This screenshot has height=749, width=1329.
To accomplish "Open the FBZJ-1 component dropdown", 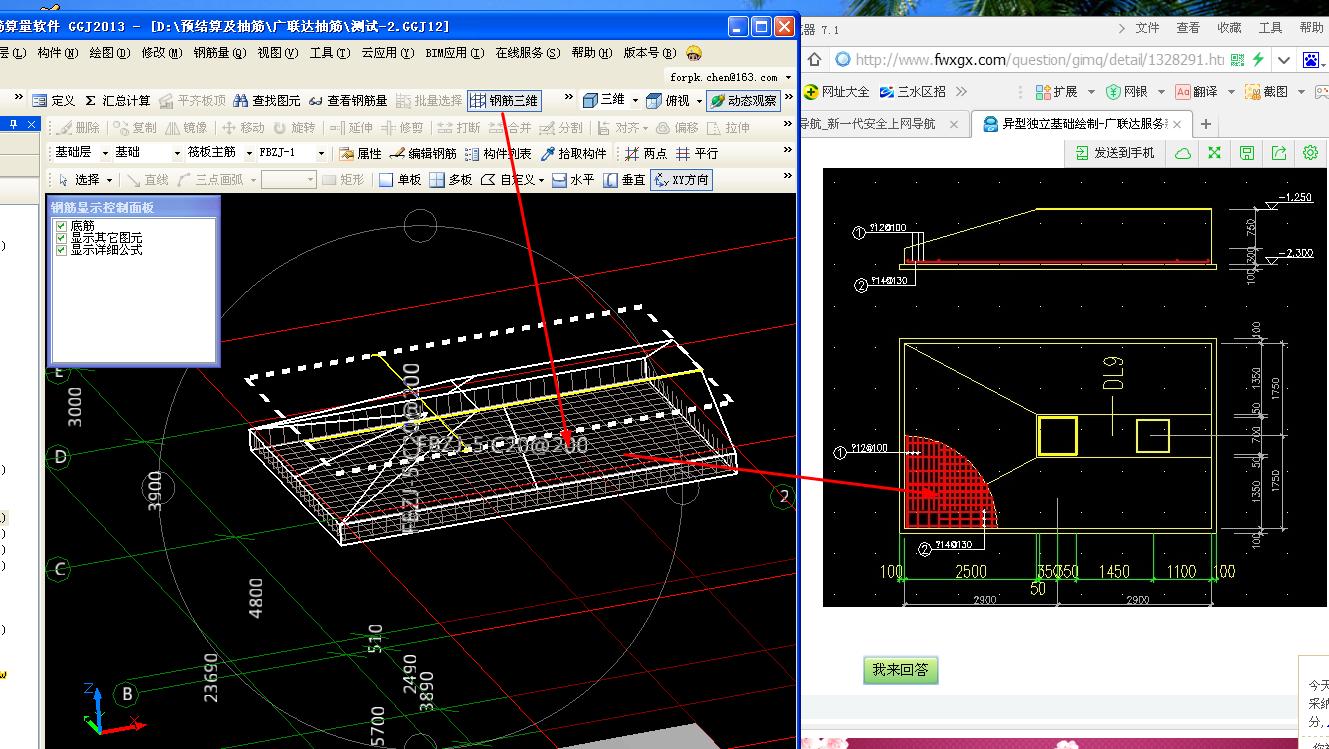I will tap(321, 154).
